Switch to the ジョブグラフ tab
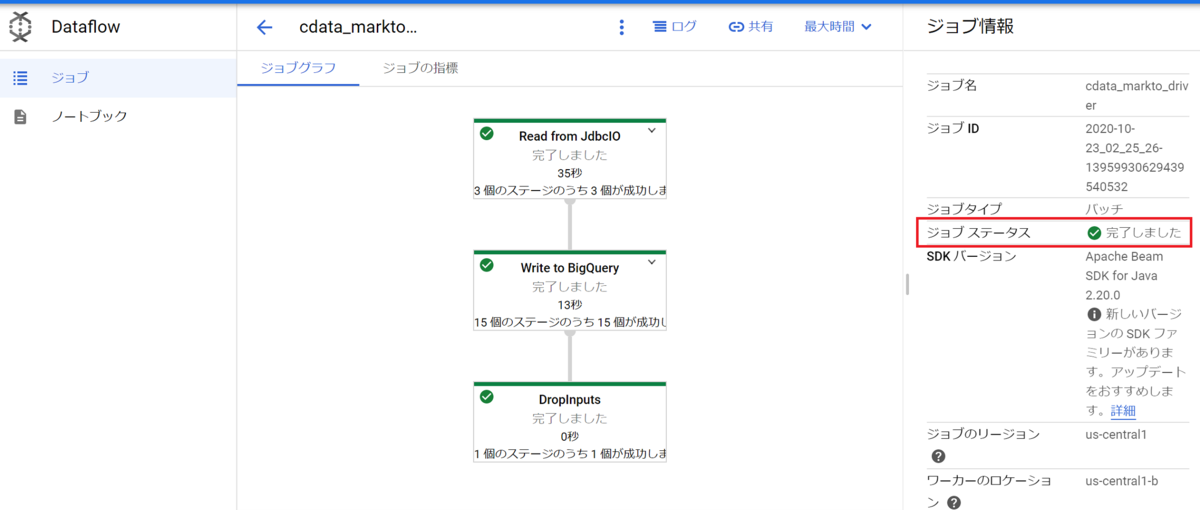Screen dimensions: 1200x510 click(x=298, y=68)
